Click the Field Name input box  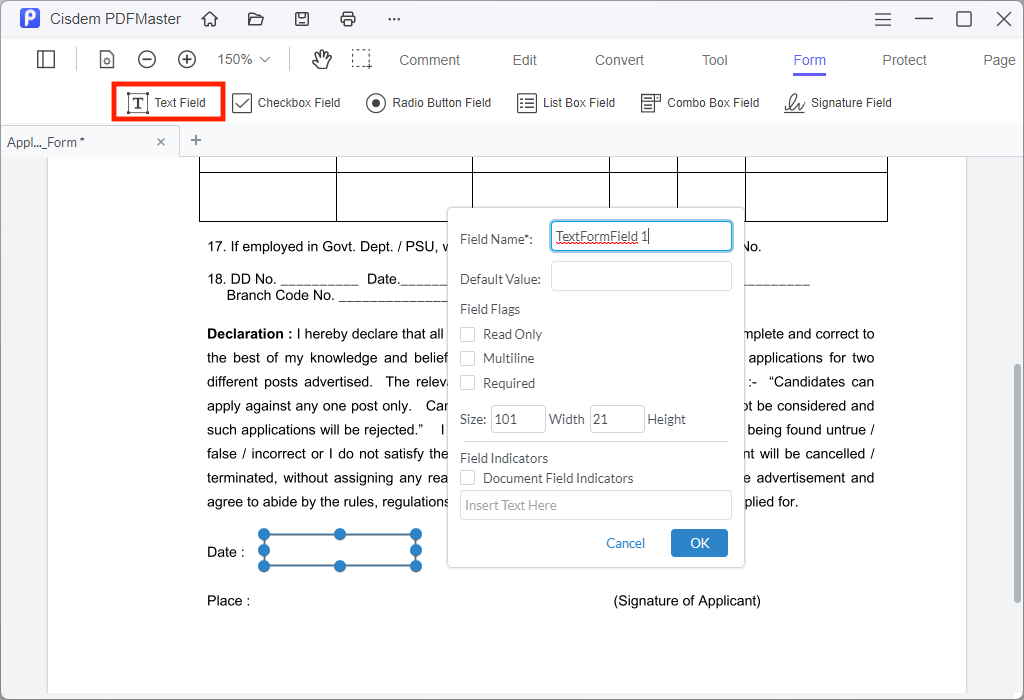click(640, 236)
